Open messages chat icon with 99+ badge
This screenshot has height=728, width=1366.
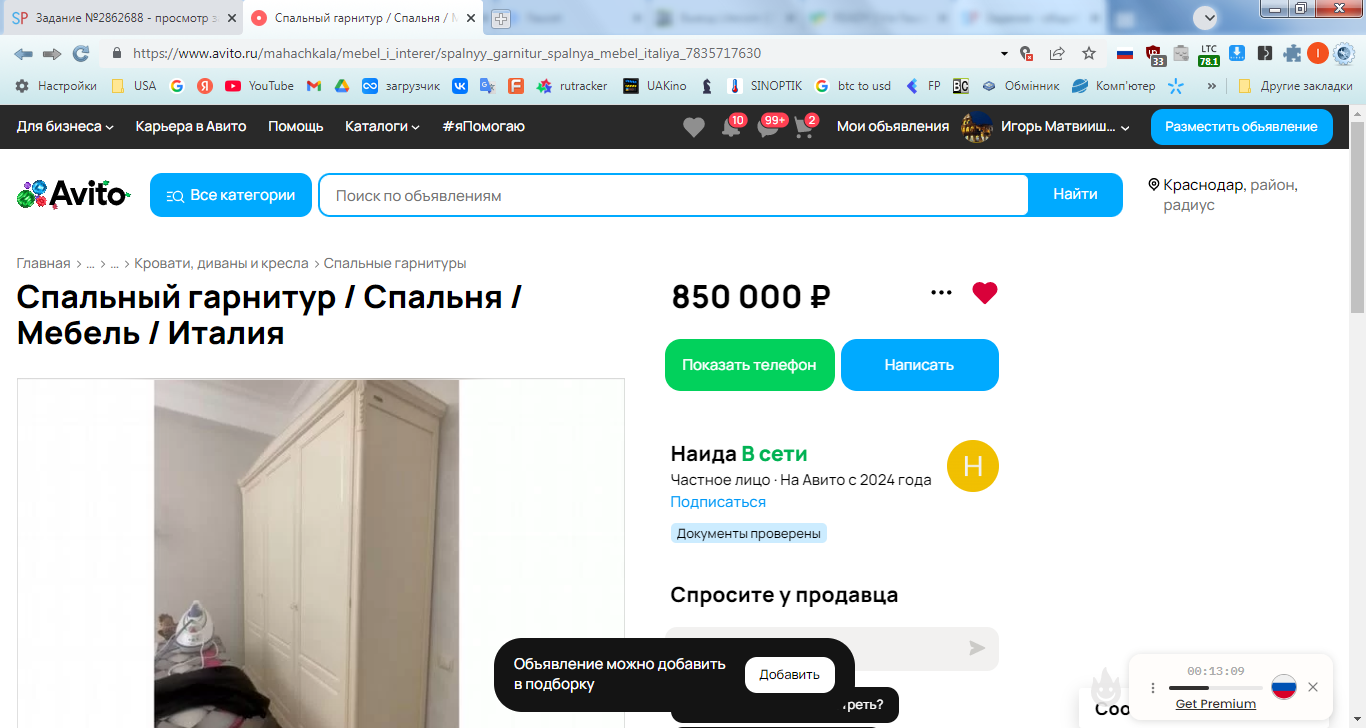767,127
